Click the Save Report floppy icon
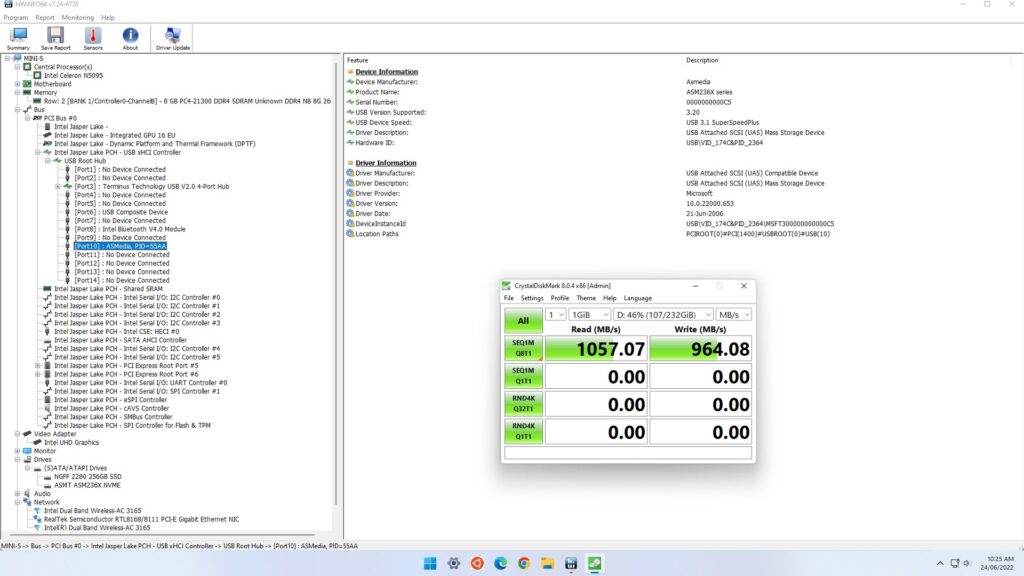Viewport: 1024px width, 576px height. [x=55, y=38]
